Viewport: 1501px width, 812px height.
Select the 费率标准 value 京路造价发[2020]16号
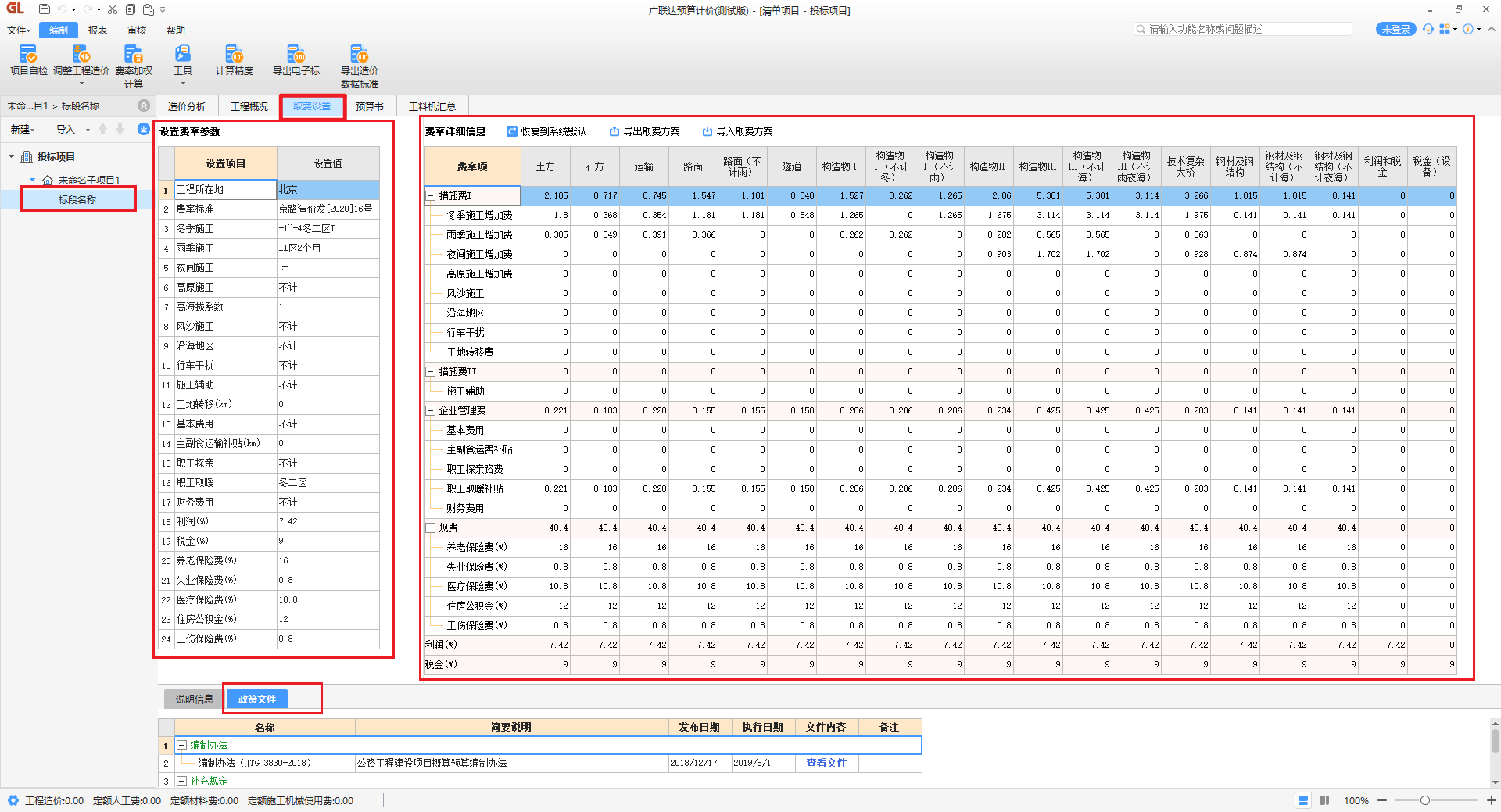click(x=328, y=209)
